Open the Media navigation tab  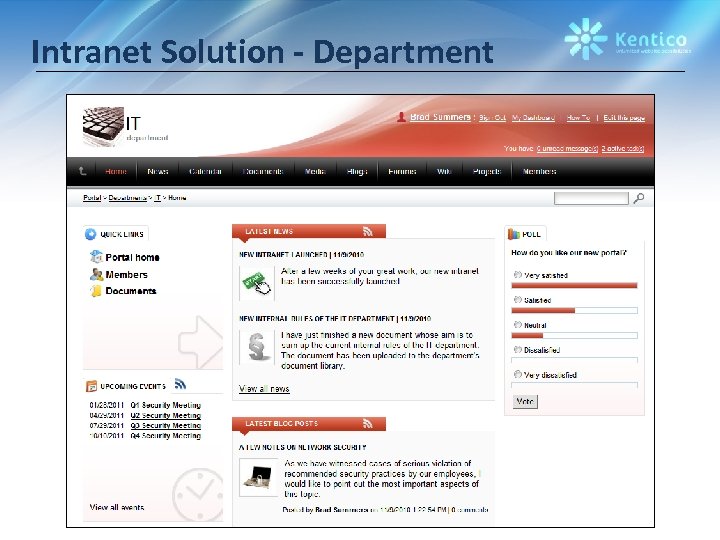click(x=315, y=171)
